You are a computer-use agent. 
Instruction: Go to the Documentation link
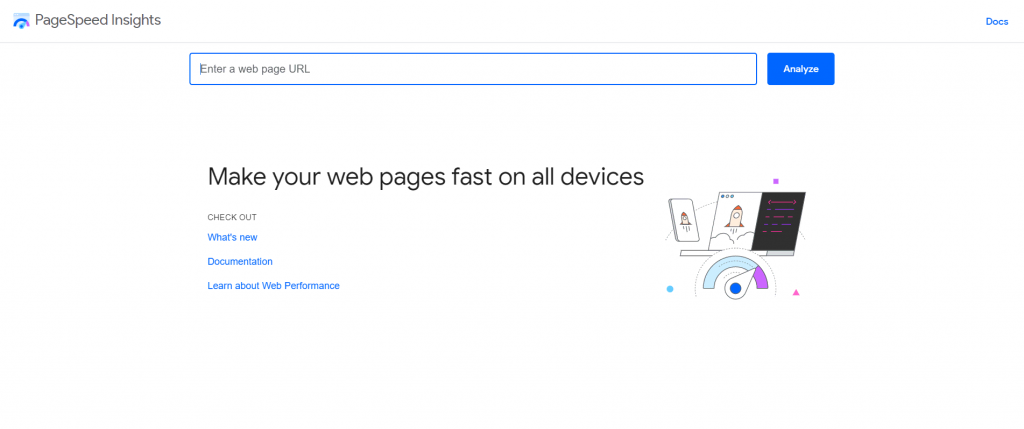[240, 261]
